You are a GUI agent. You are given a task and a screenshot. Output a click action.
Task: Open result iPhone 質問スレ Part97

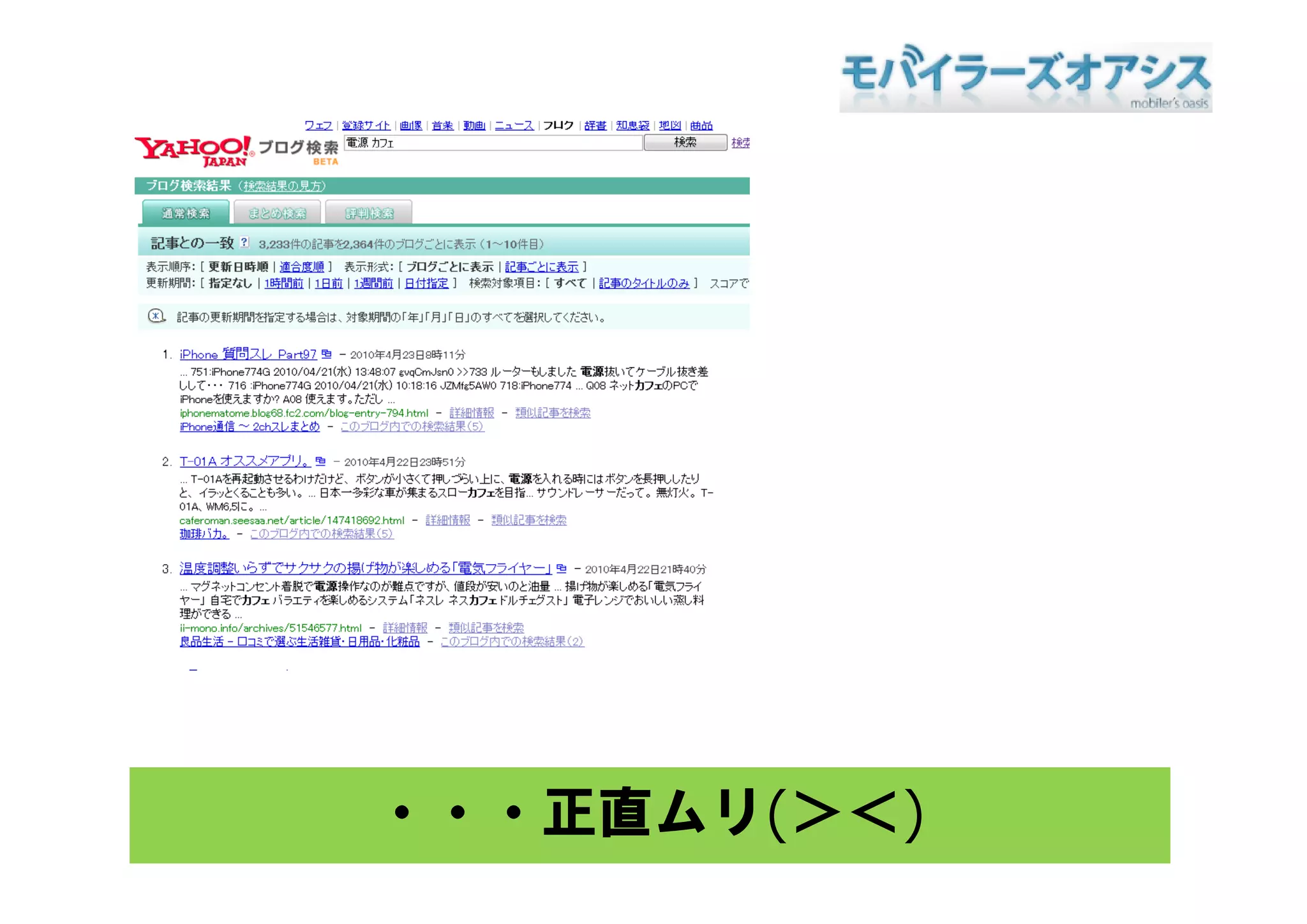click(x=248, y=354)
